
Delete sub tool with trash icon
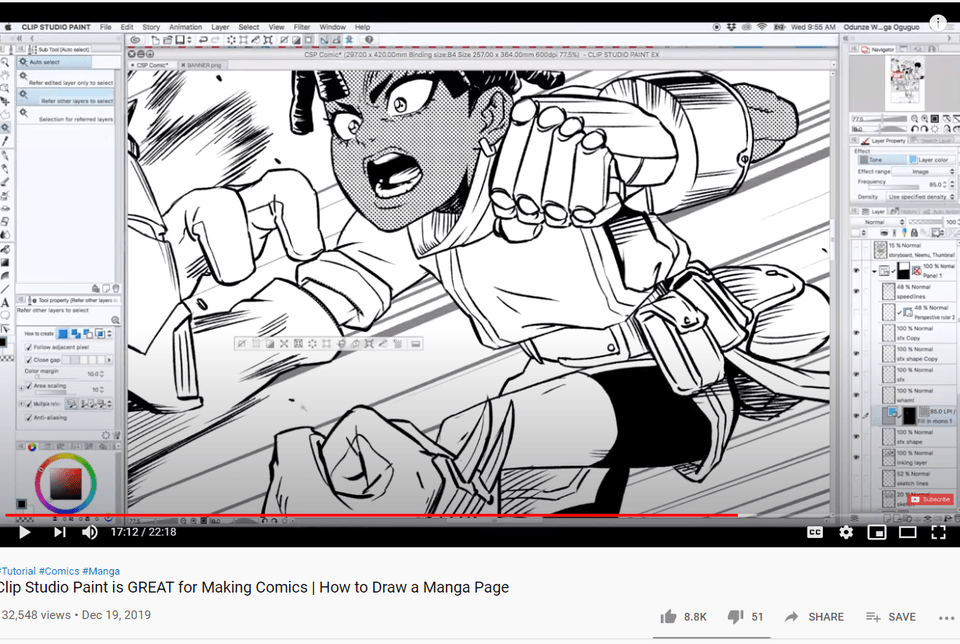tap(116, 288)
